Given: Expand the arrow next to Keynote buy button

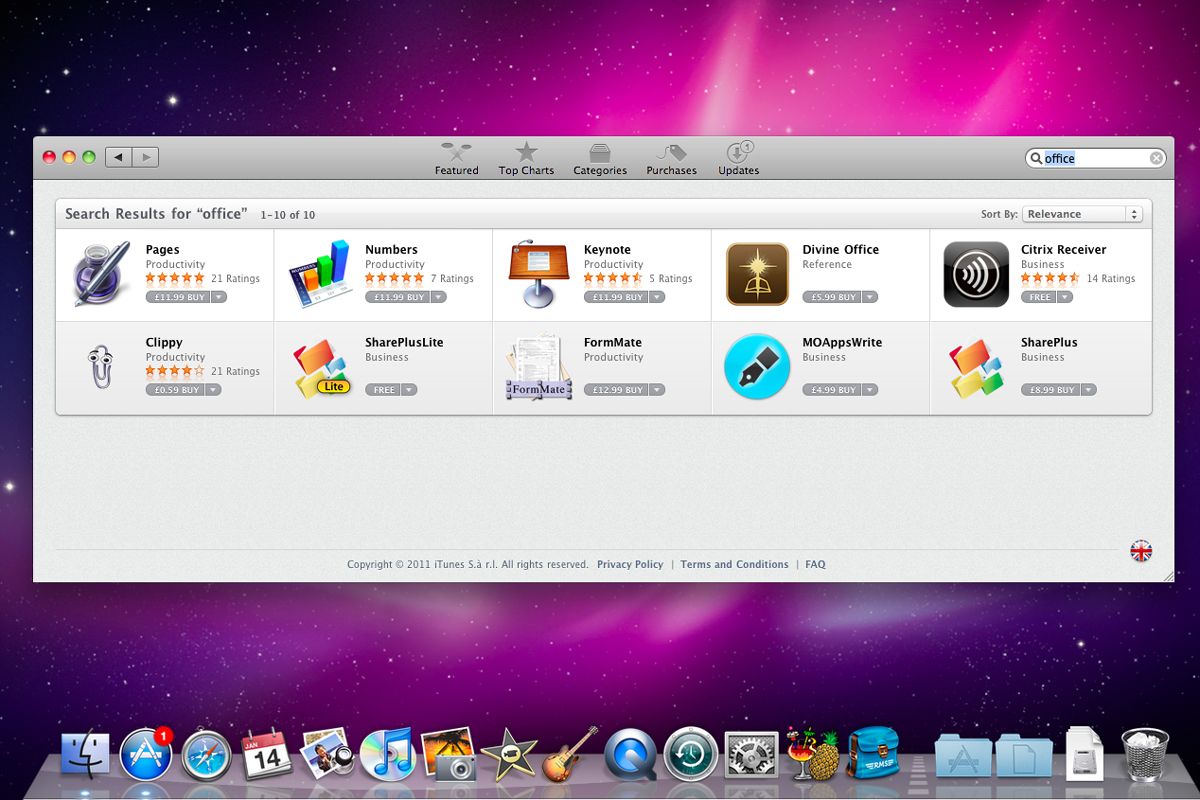Looking at the screenshot, I should pos(656,297).
